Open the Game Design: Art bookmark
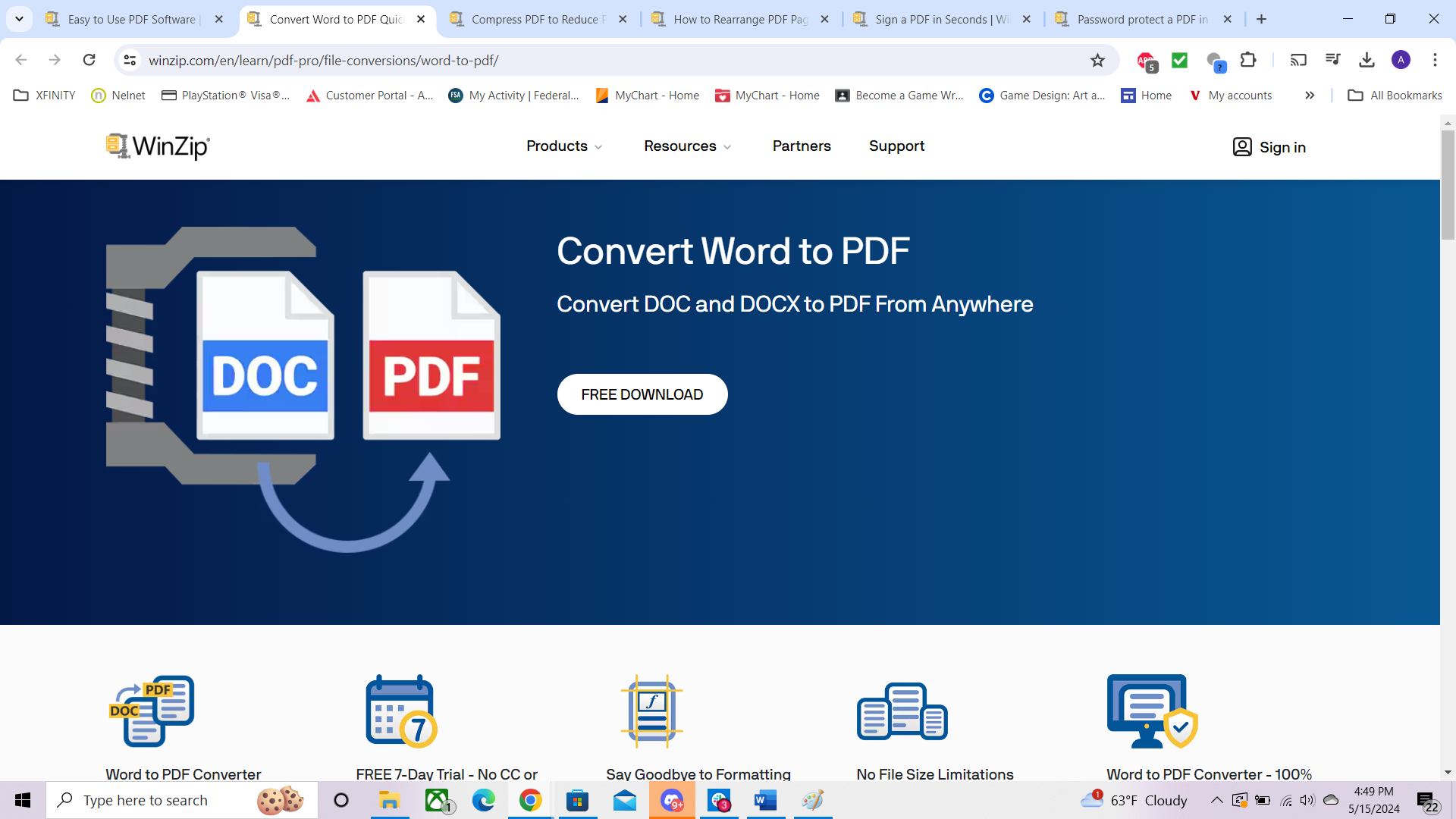 tap(1042, 96)
